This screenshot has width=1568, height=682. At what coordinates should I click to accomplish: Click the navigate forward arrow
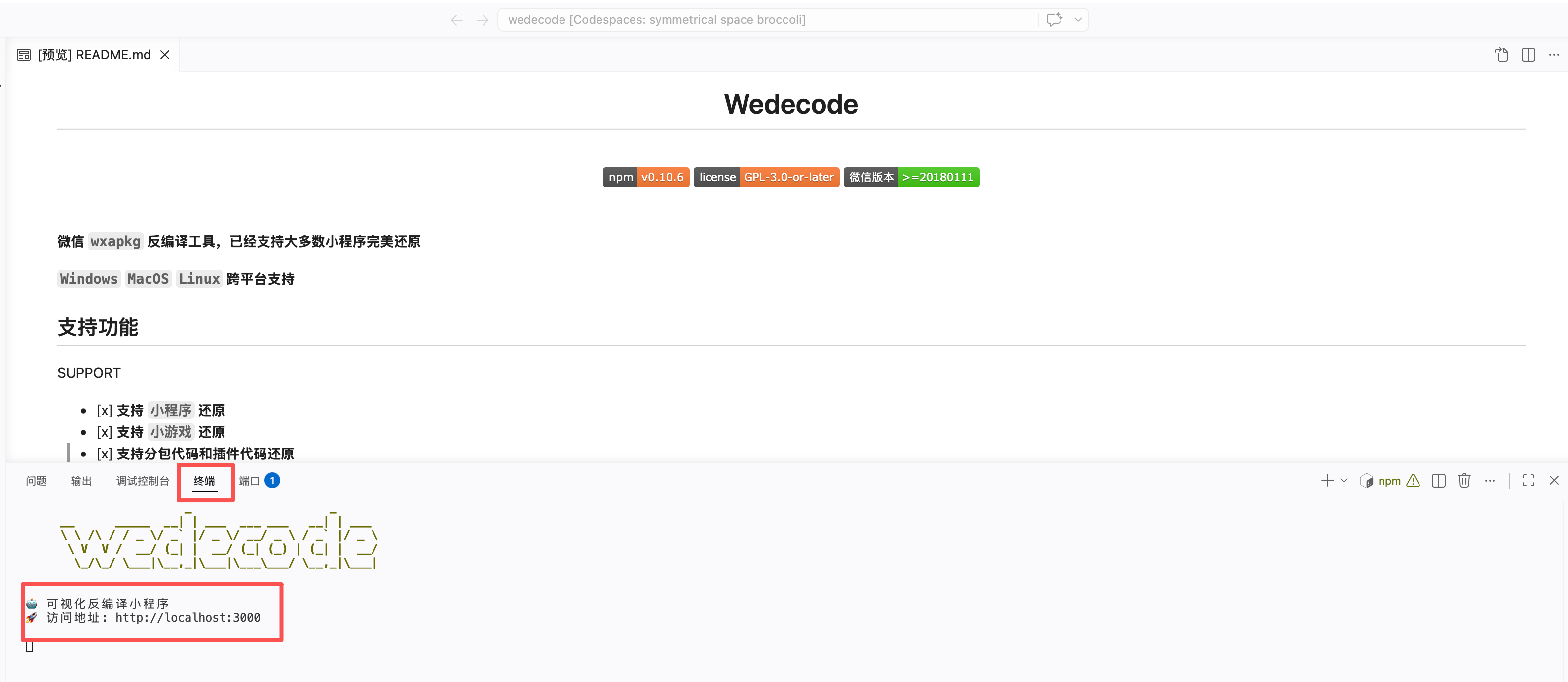[482, 20]
